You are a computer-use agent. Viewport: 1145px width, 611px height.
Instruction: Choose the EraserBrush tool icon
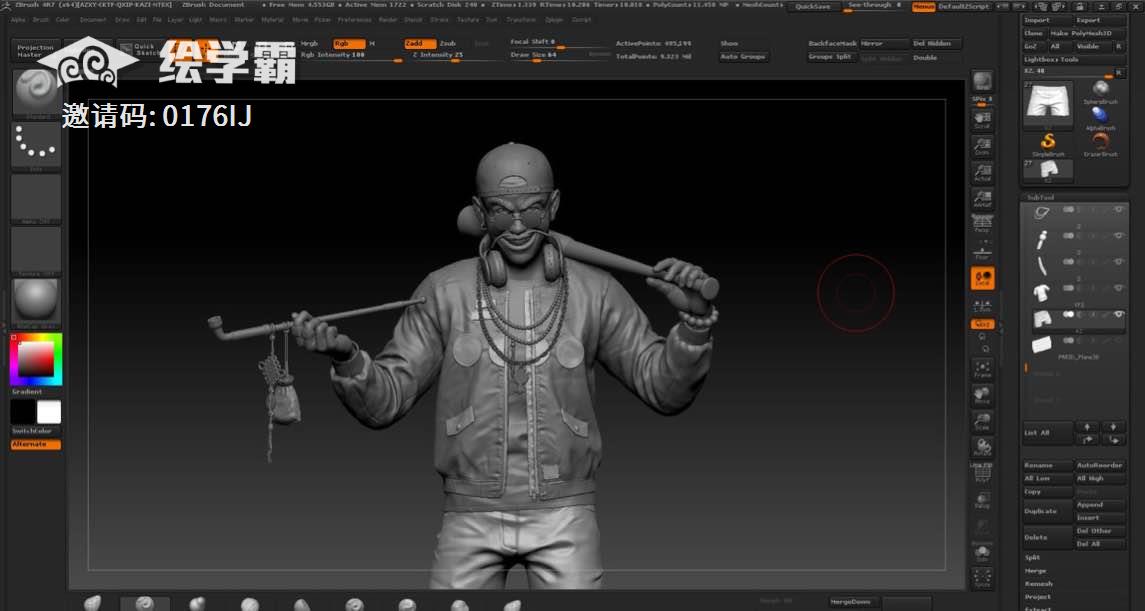pos(1100,143)
